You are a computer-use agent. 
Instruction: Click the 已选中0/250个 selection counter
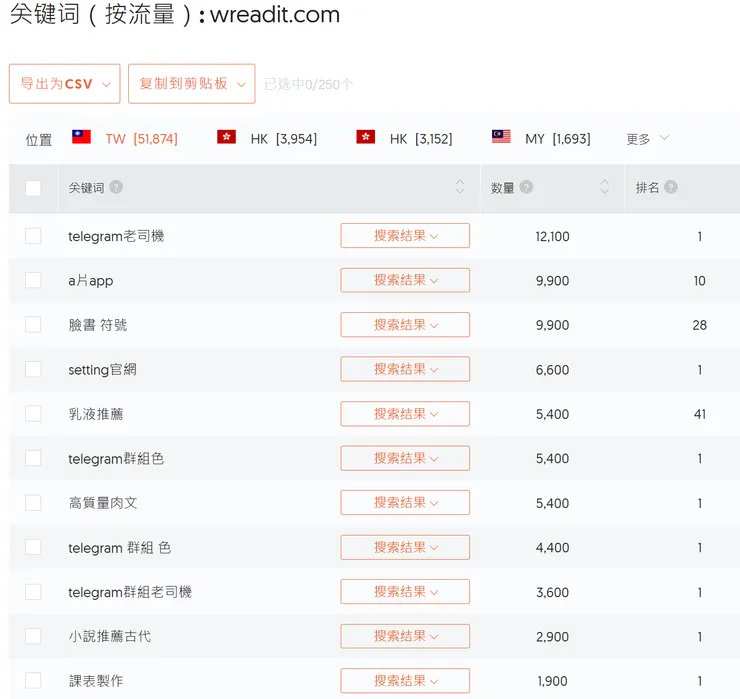(x=308, y=84)
